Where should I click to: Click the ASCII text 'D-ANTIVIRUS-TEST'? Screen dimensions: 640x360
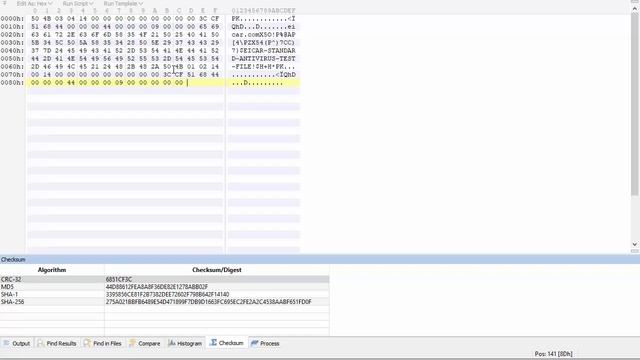tap(263, 59)
